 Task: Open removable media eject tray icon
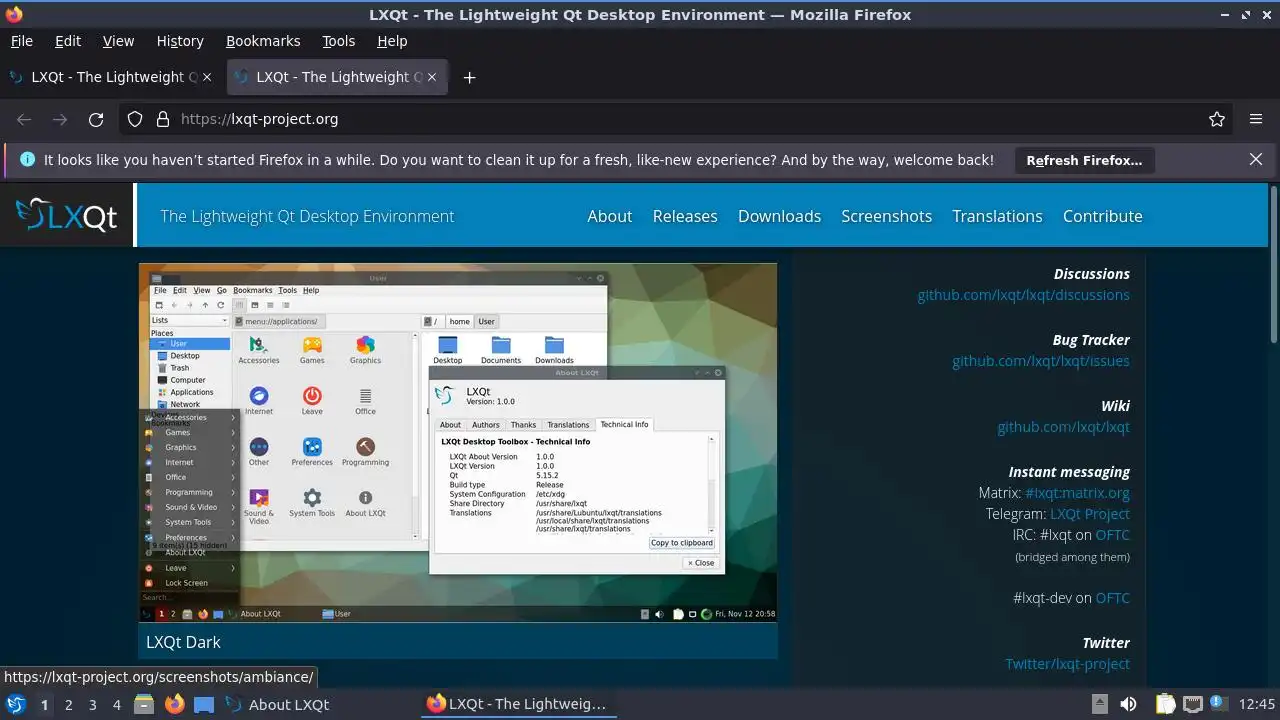tap(1099, 704)
